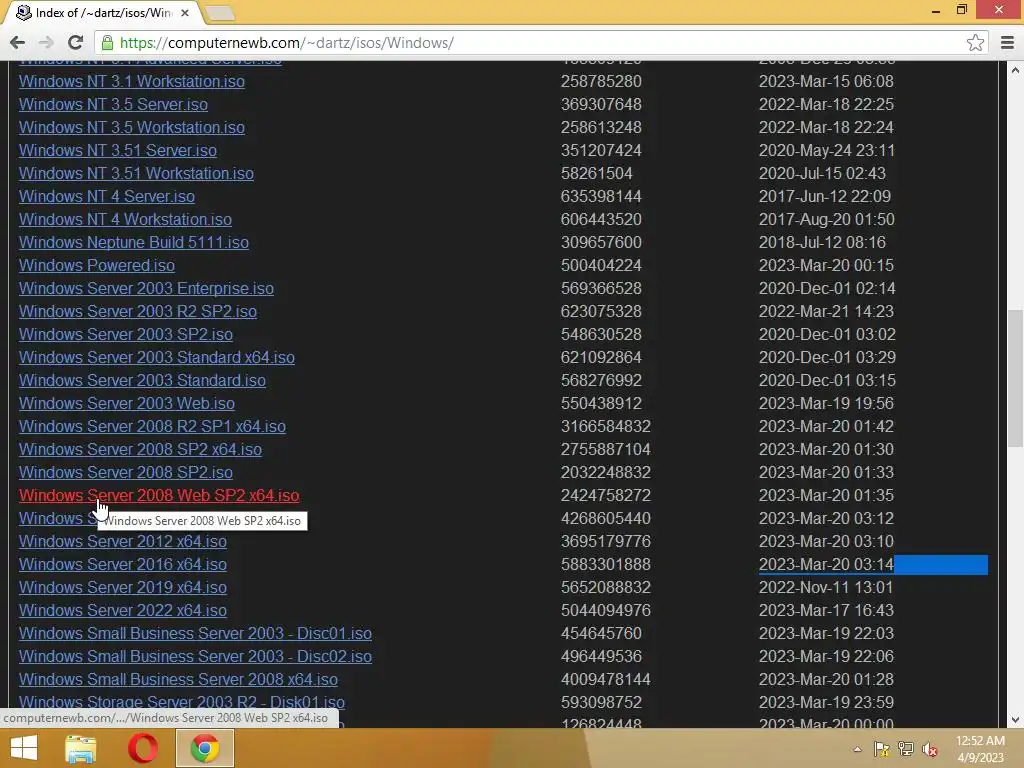Screen dimensions: 1024x768
Task: Open Windows NT 3.1 Workstation.iso link
Action: [132, 82]
